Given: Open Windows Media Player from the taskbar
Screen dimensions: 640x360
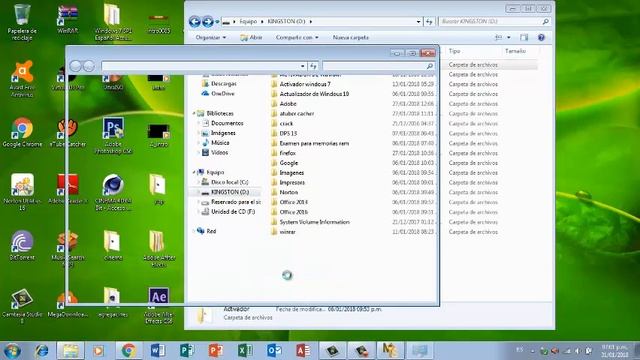Looking at the screenshot, I should click(x=98, y=351).
